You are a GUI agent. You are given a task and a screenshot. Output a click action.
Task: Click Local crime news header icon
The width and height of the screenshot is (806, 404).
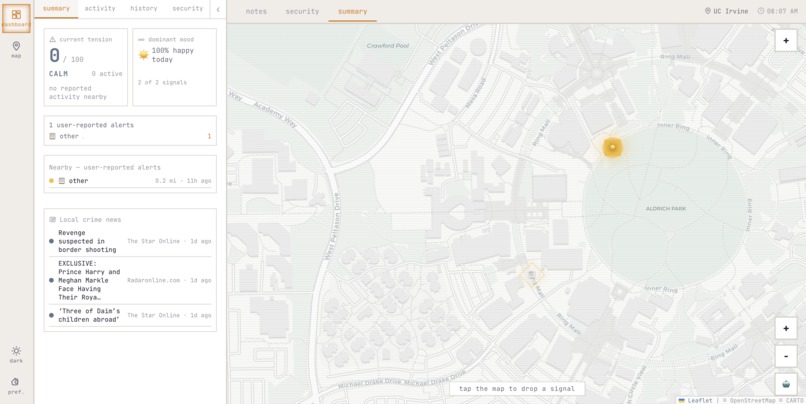tap(52, 219)
